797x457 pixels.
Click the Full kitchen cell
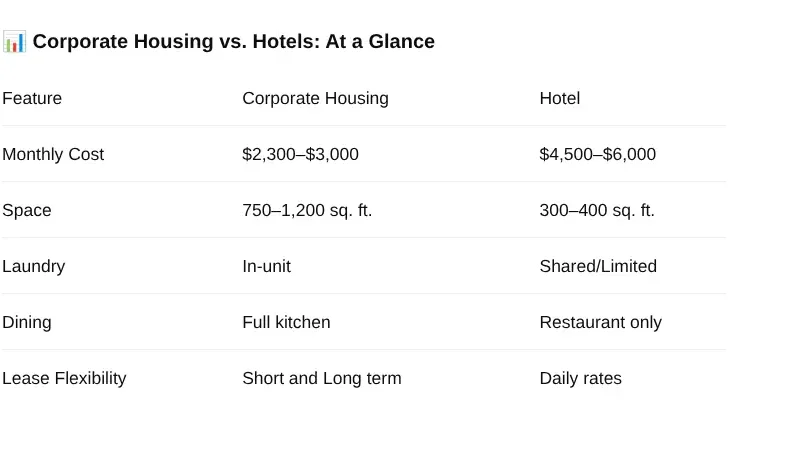pyautogui.click(x=286, y=322)
